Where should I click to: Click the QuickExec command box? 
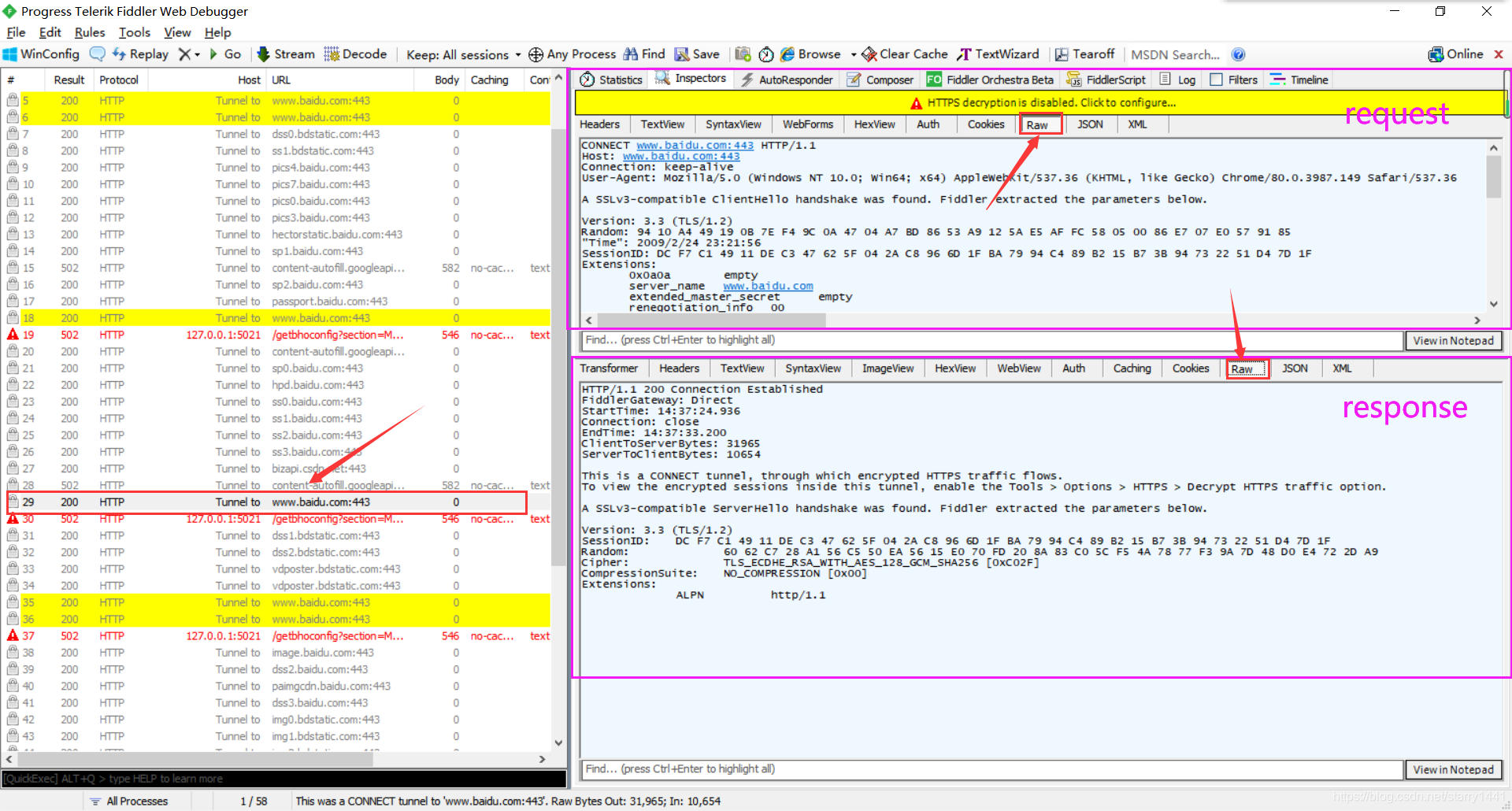point(283,779)
